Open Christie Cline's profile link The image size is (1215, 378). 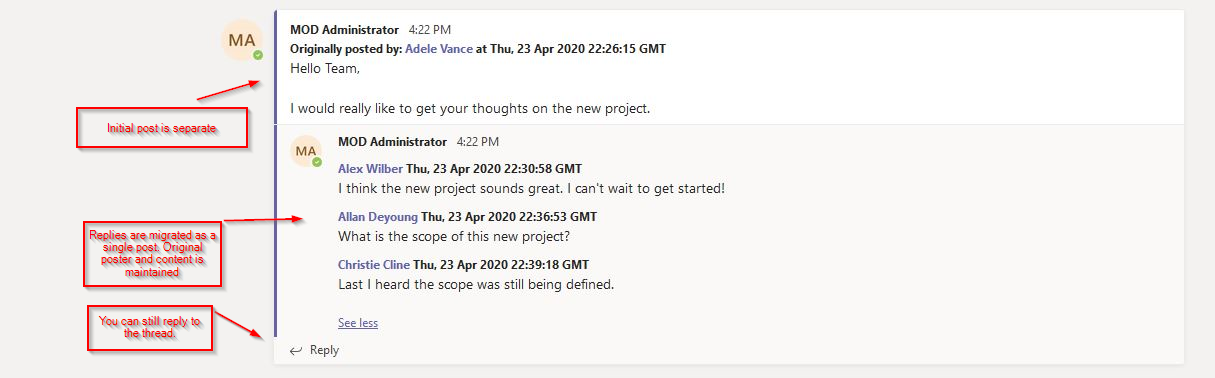click(x=374, y=265)
